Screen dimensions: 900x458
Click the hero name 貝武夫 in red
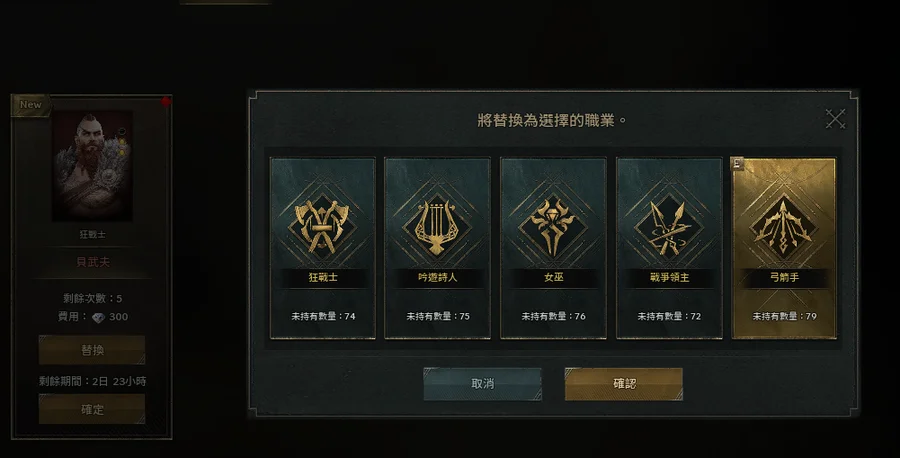tap(92, 262)
